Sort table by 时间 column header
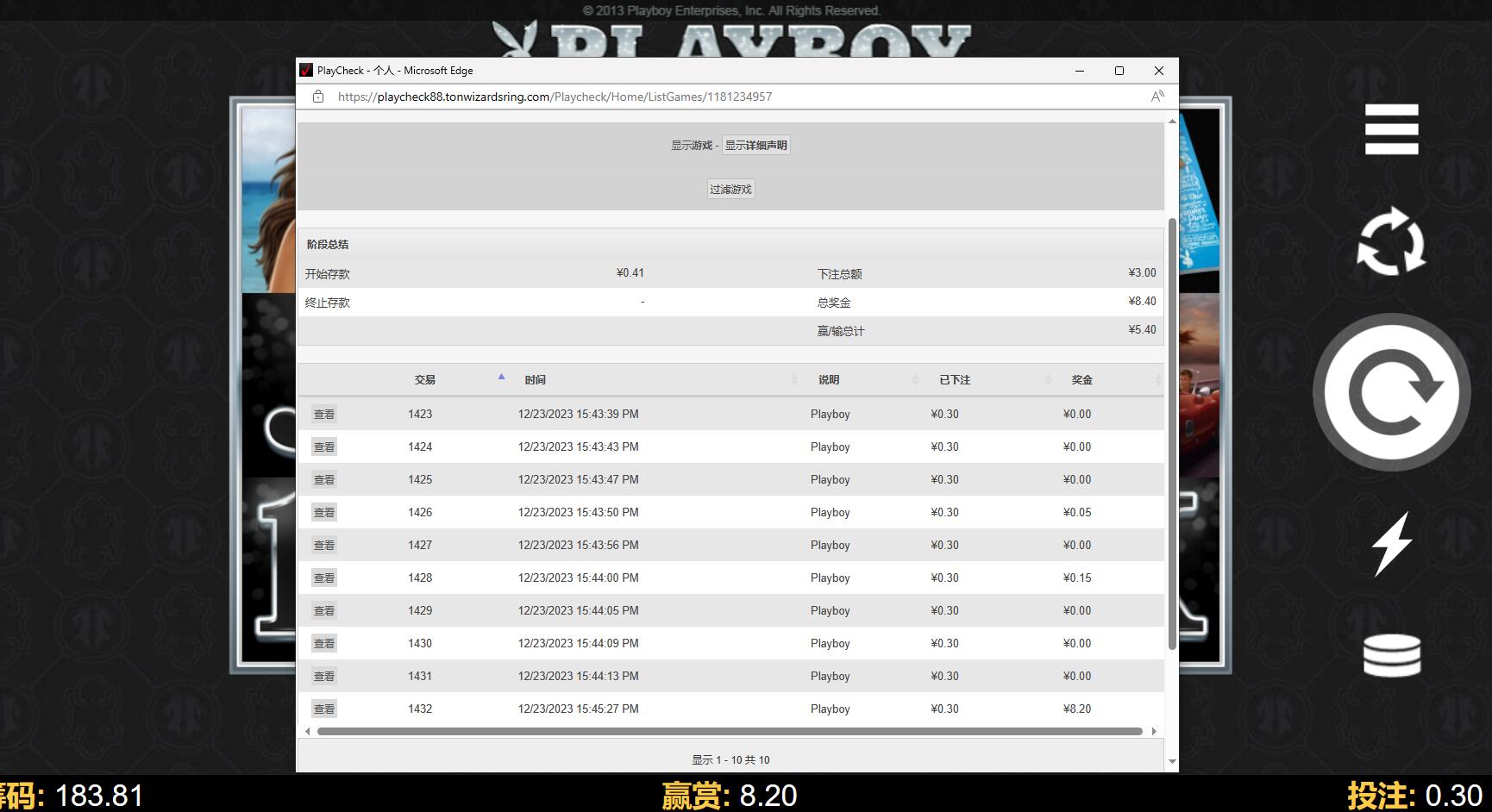The height and width of the screenshot is (812, 1492). 535,379
